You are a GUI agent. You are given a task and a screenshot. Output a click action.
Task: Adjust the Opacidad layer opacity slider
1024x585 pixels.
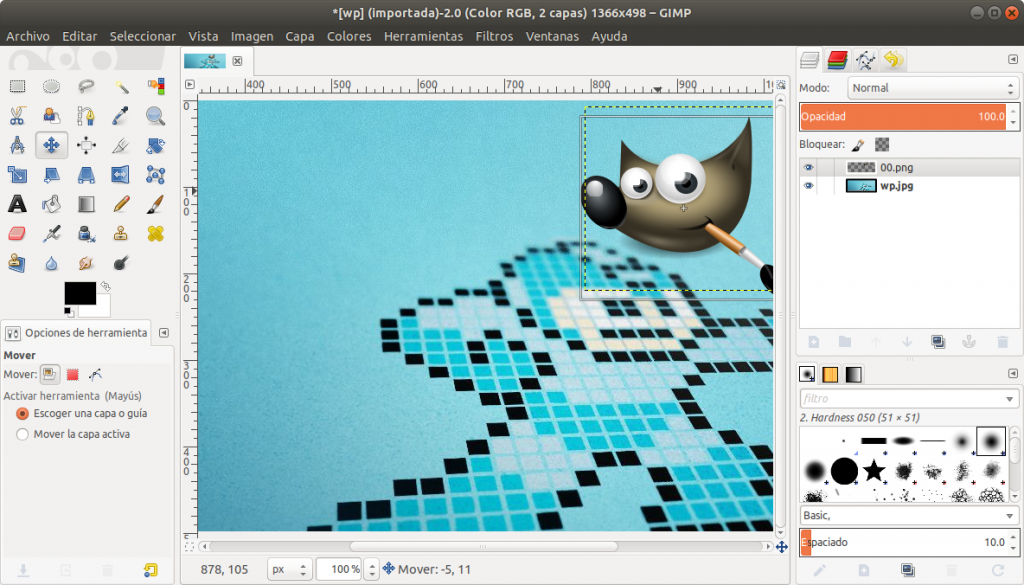click(903, 116)
